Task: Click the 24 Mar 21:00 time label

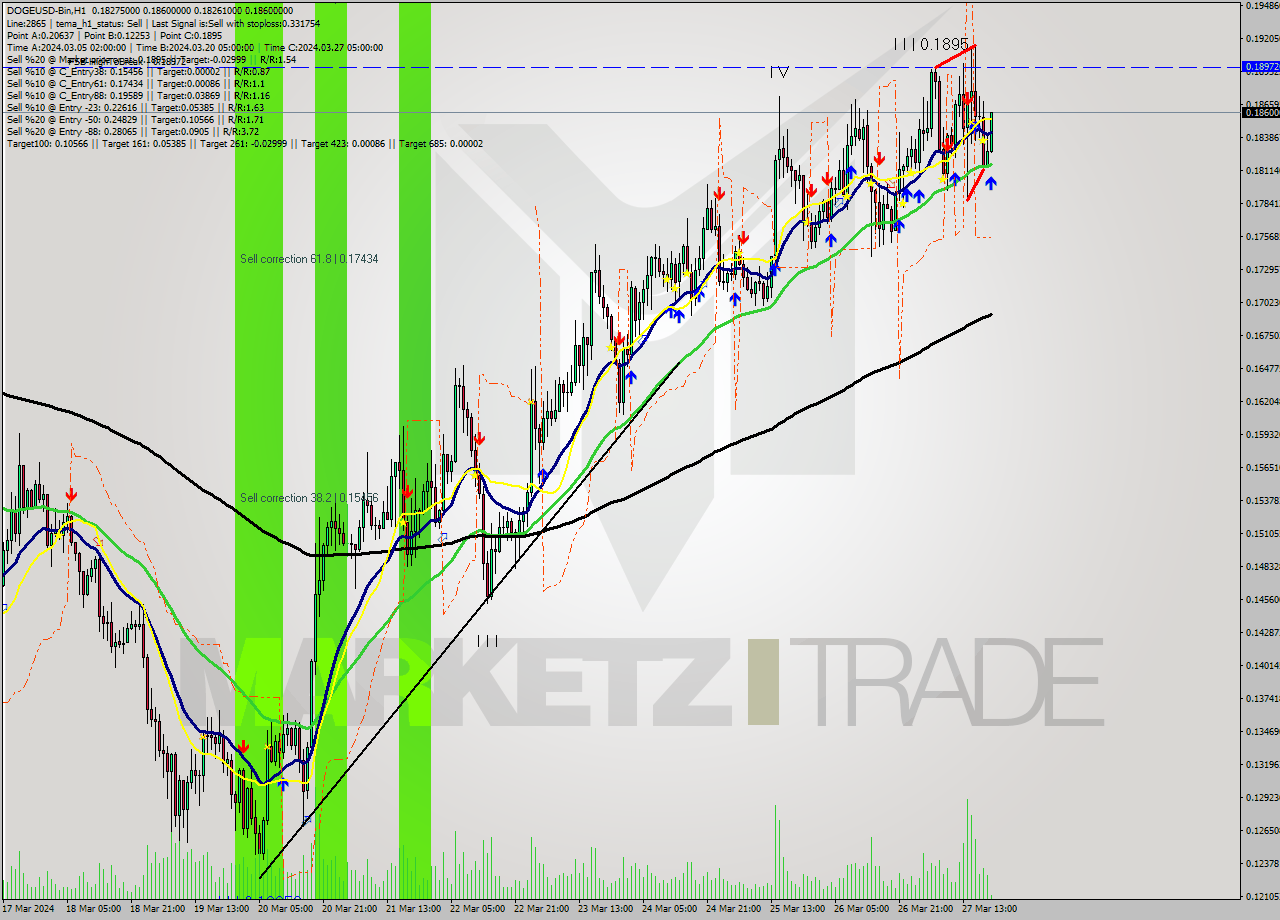Action: pyautogui.click(x=733, y=909)
